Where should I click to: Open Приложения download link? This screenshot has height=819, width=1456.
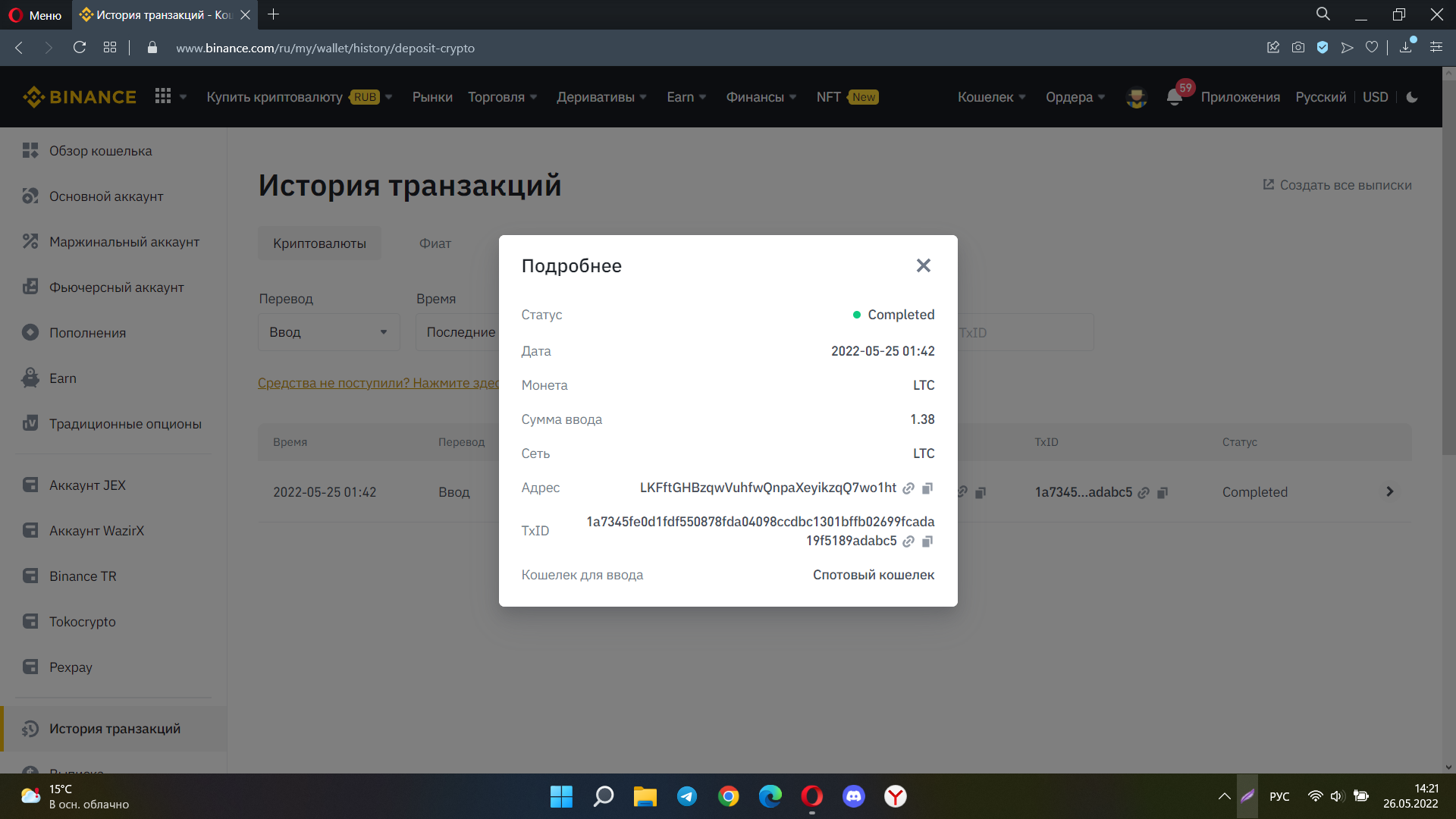tap(1241, 97)
